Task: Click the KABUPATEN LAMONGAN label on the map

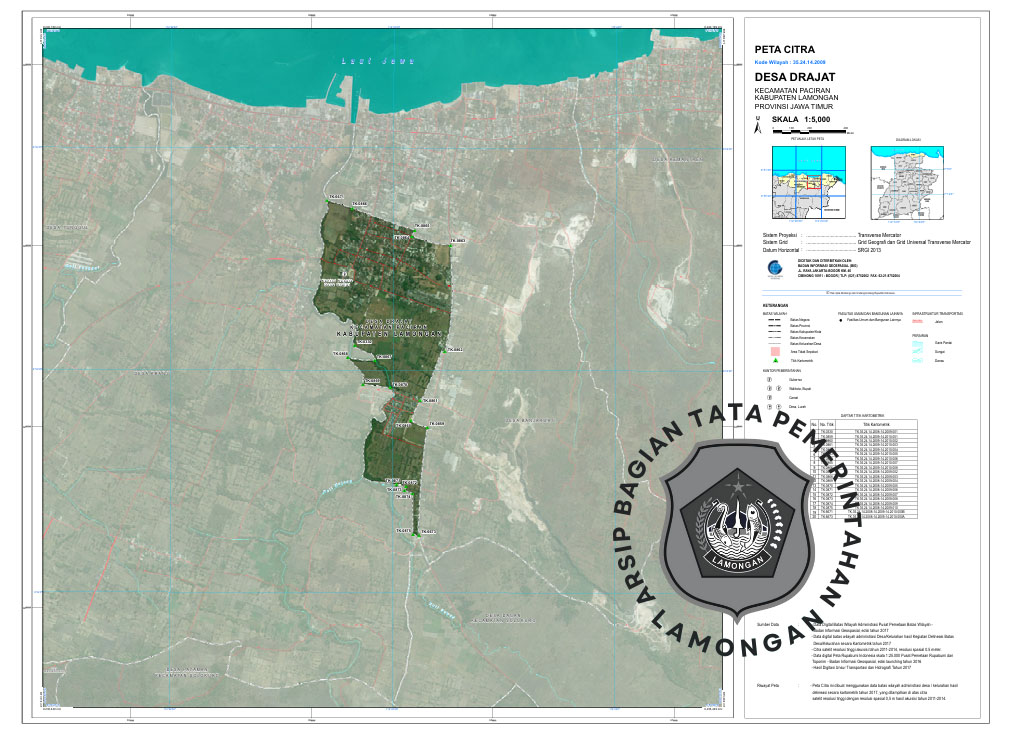Action: click(x=388, y=333)
